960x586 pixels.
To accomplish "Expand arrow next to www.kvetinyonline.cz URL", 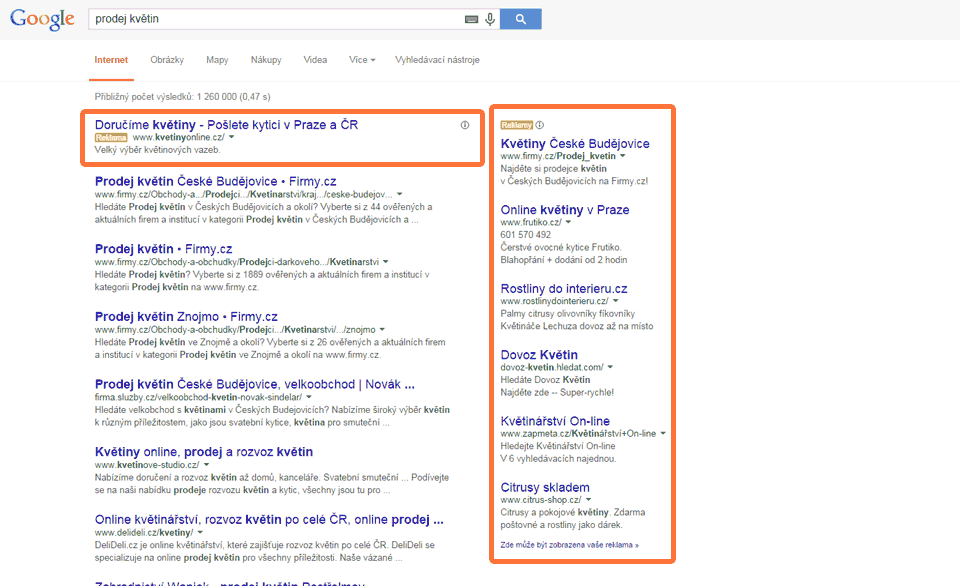I will click(231, 137).
